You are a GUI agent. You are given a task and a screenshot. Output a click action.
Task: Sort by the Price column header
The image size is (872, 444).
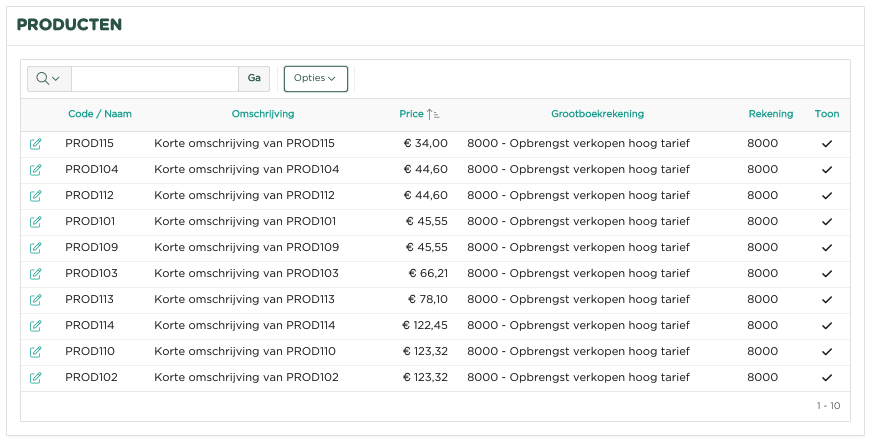[412, 114]
